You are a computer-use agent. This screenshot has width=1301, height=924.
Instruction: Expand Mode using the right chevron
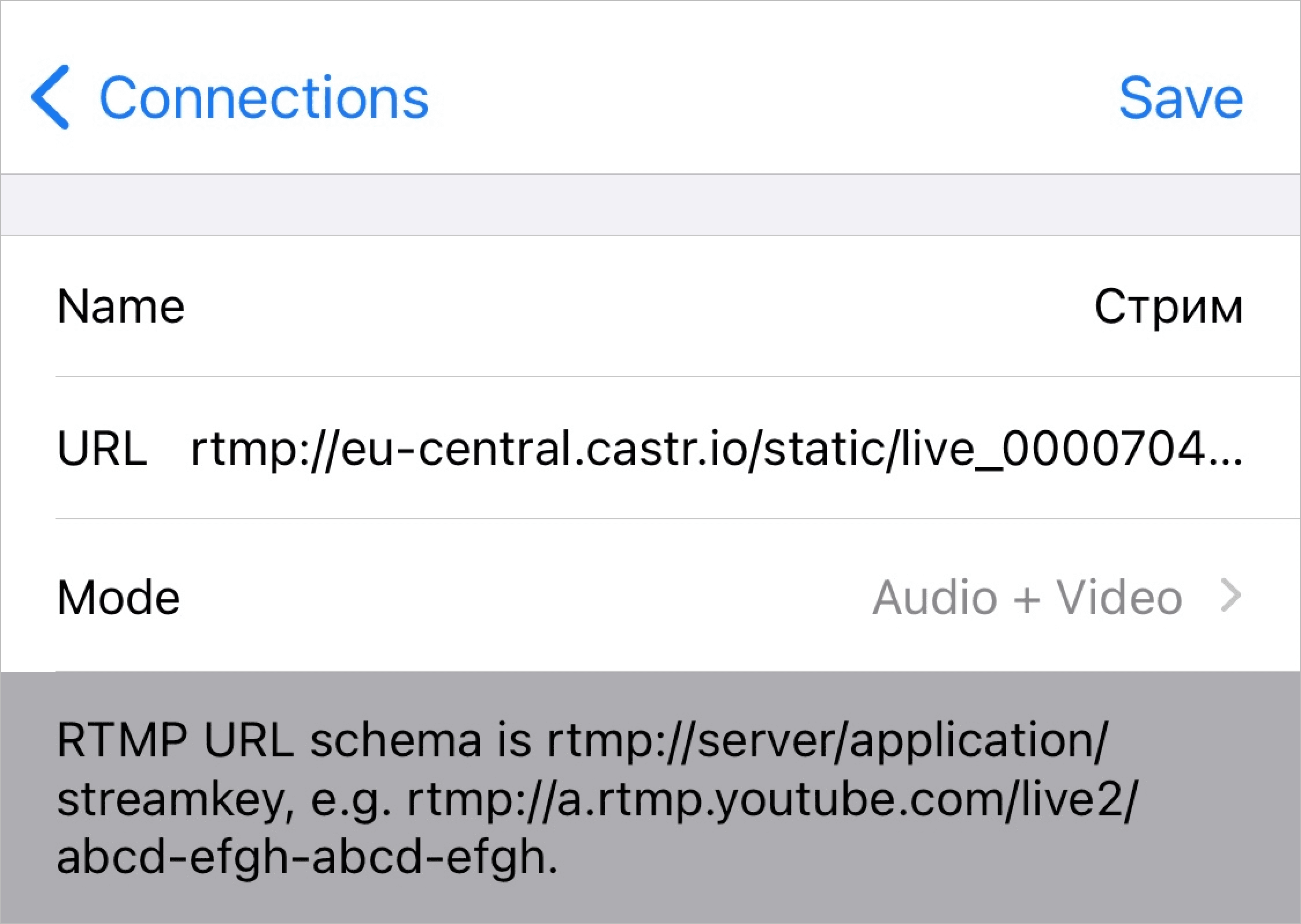1230,597
